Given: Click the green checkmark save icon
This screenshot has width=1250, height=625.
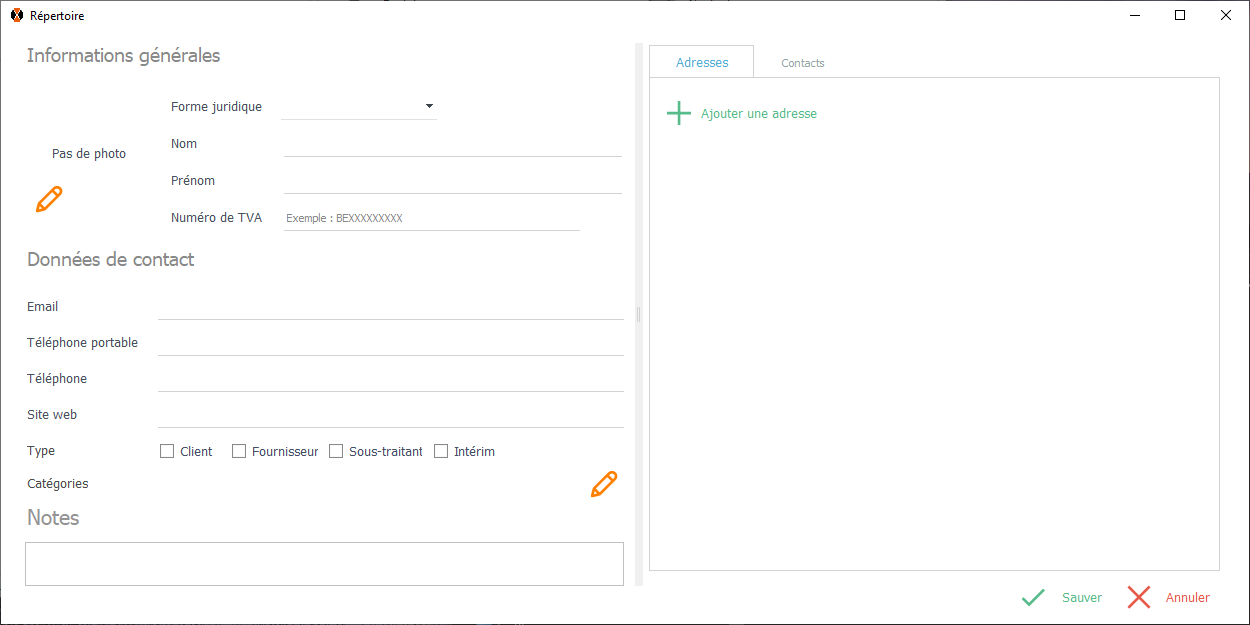Looking at the screenshot, I should [x=1033, y=598].
